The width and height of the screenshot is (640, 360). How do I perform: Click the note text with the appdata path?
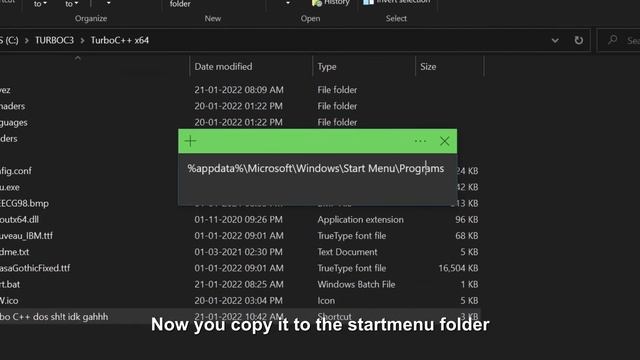(x=316, y=169)
